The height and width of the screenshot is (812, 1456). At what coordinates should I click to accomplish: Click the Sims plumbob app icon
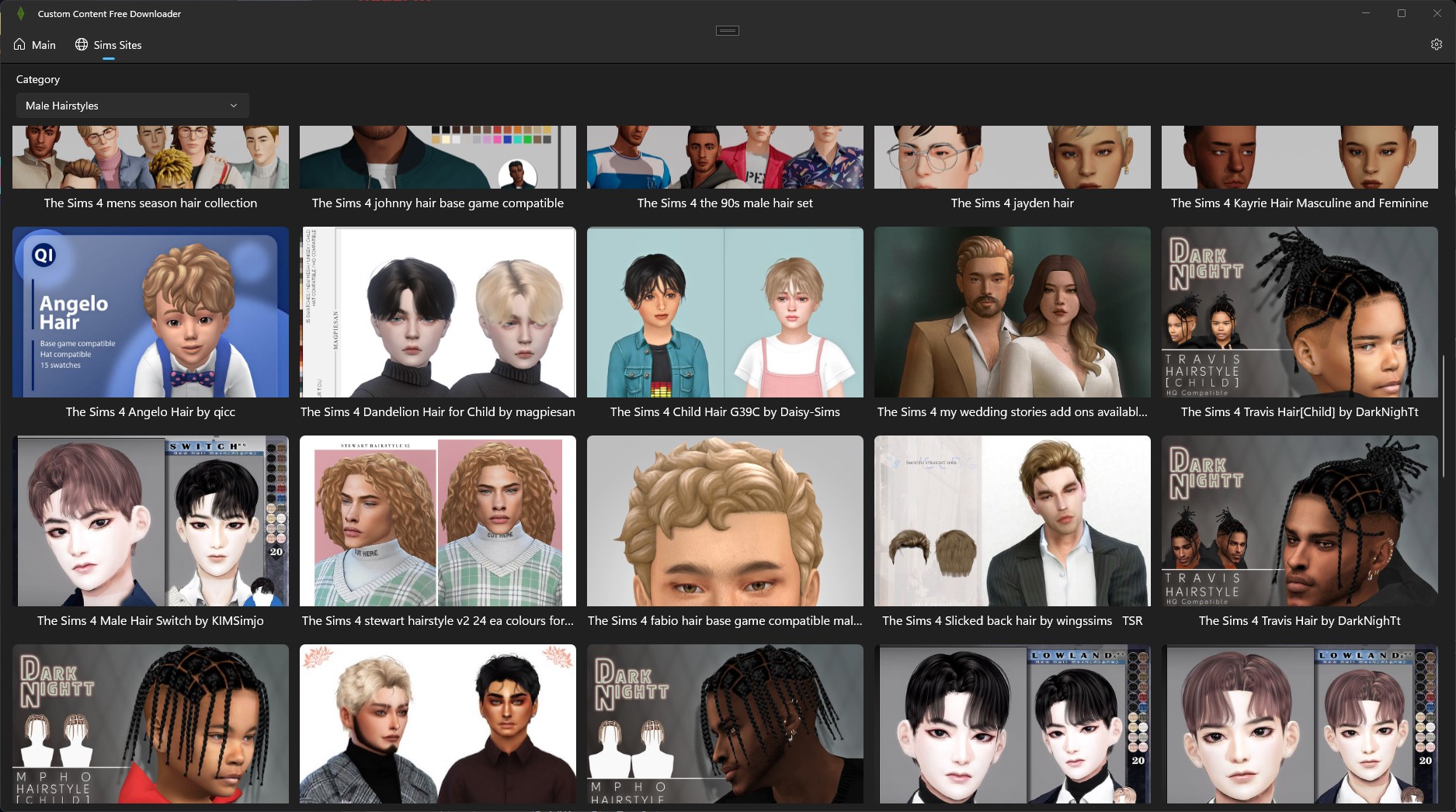21,14
